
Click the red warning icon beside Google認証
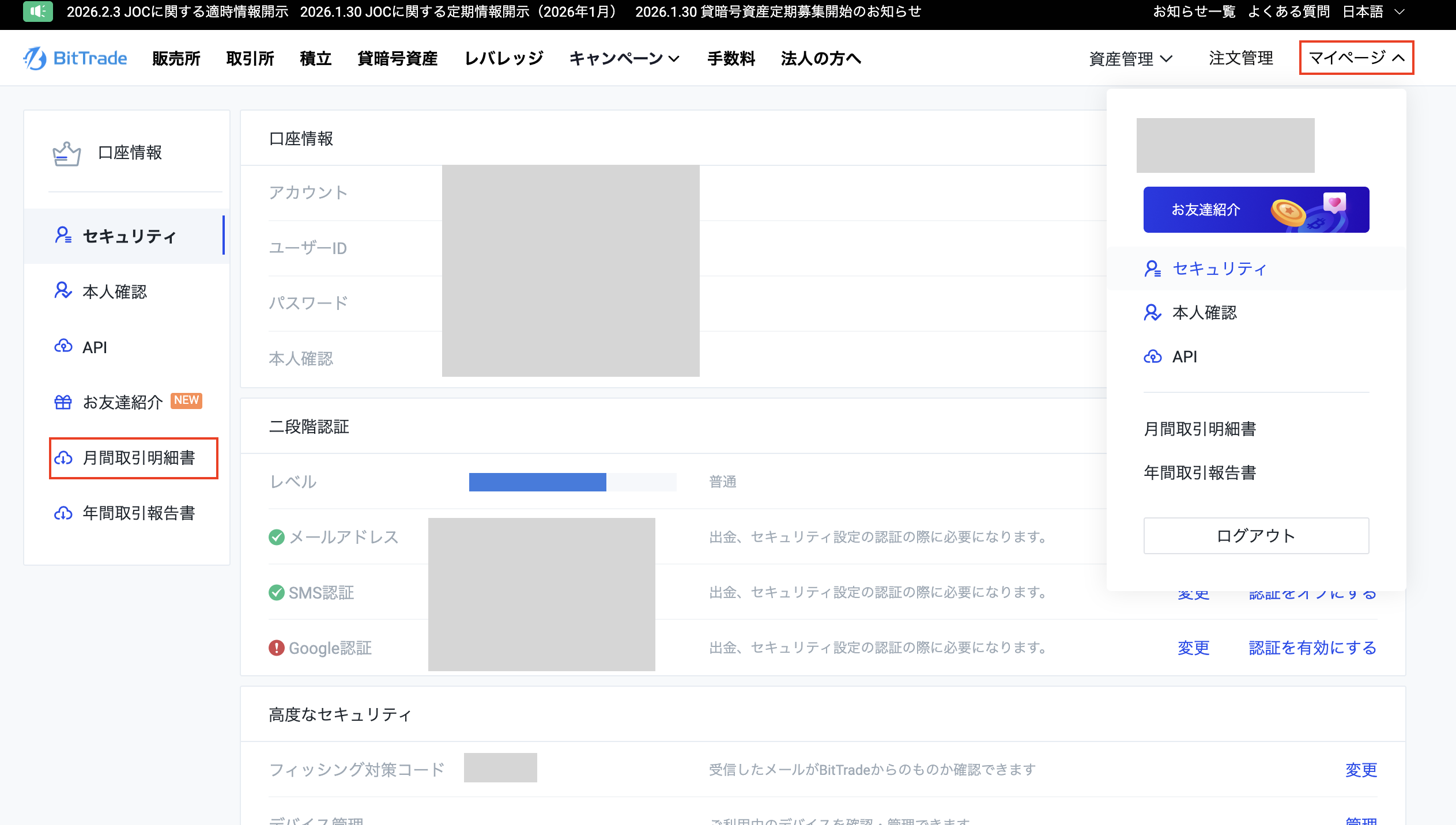coord(277,648)
